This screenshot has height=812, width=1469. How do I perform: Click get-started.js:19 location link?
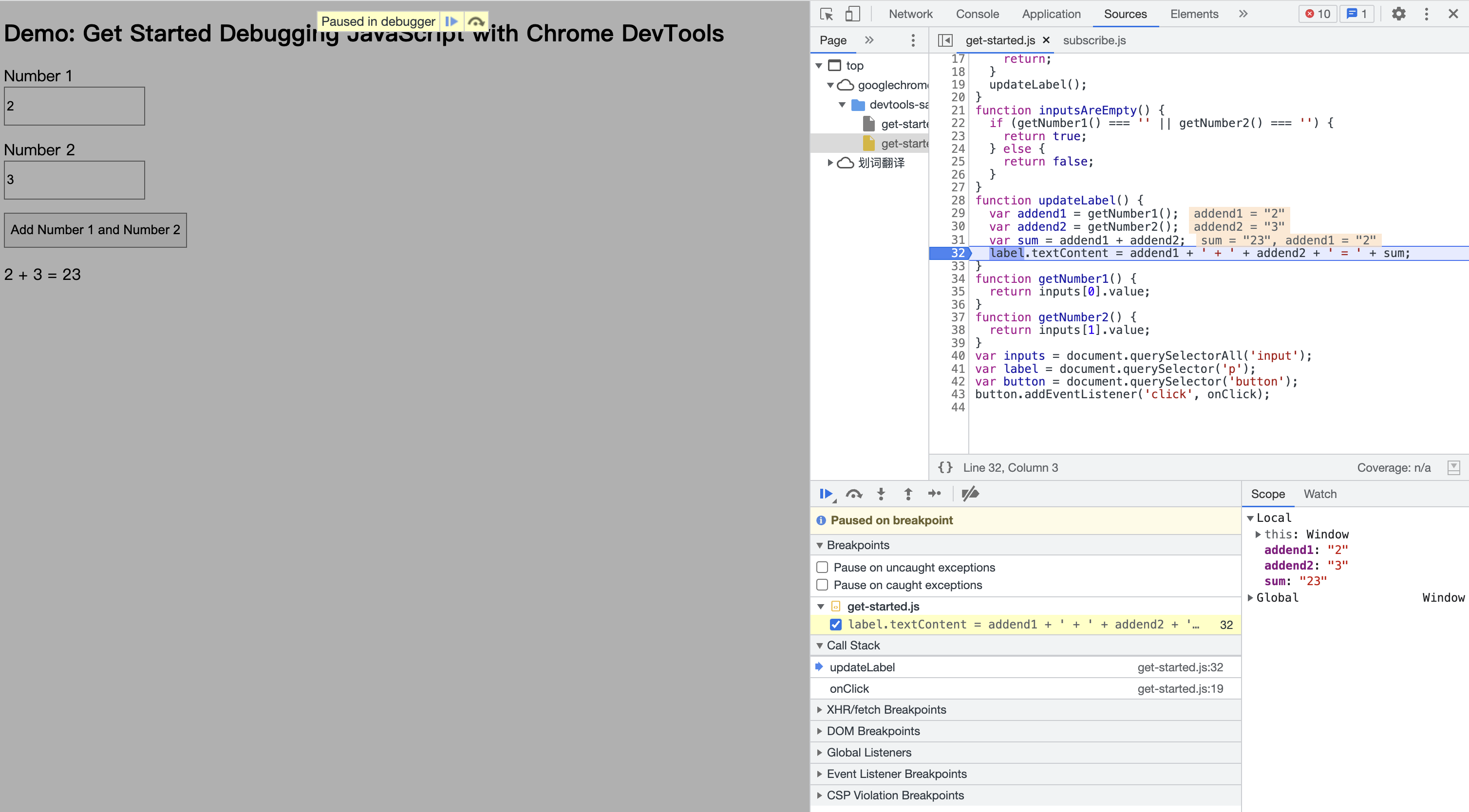coord(1180,688)
